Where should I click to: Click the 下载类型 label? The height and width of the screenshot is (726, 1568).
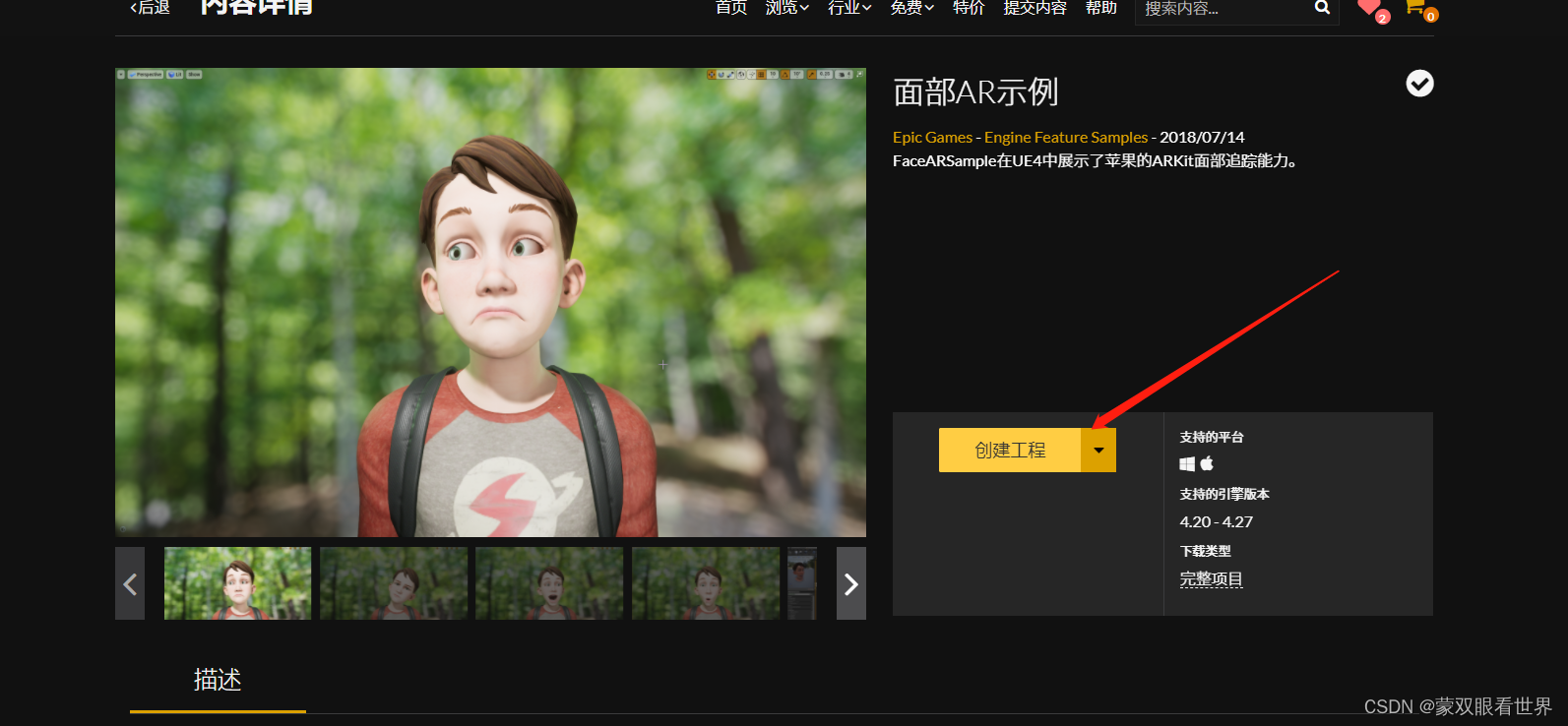pos(1205,551)
